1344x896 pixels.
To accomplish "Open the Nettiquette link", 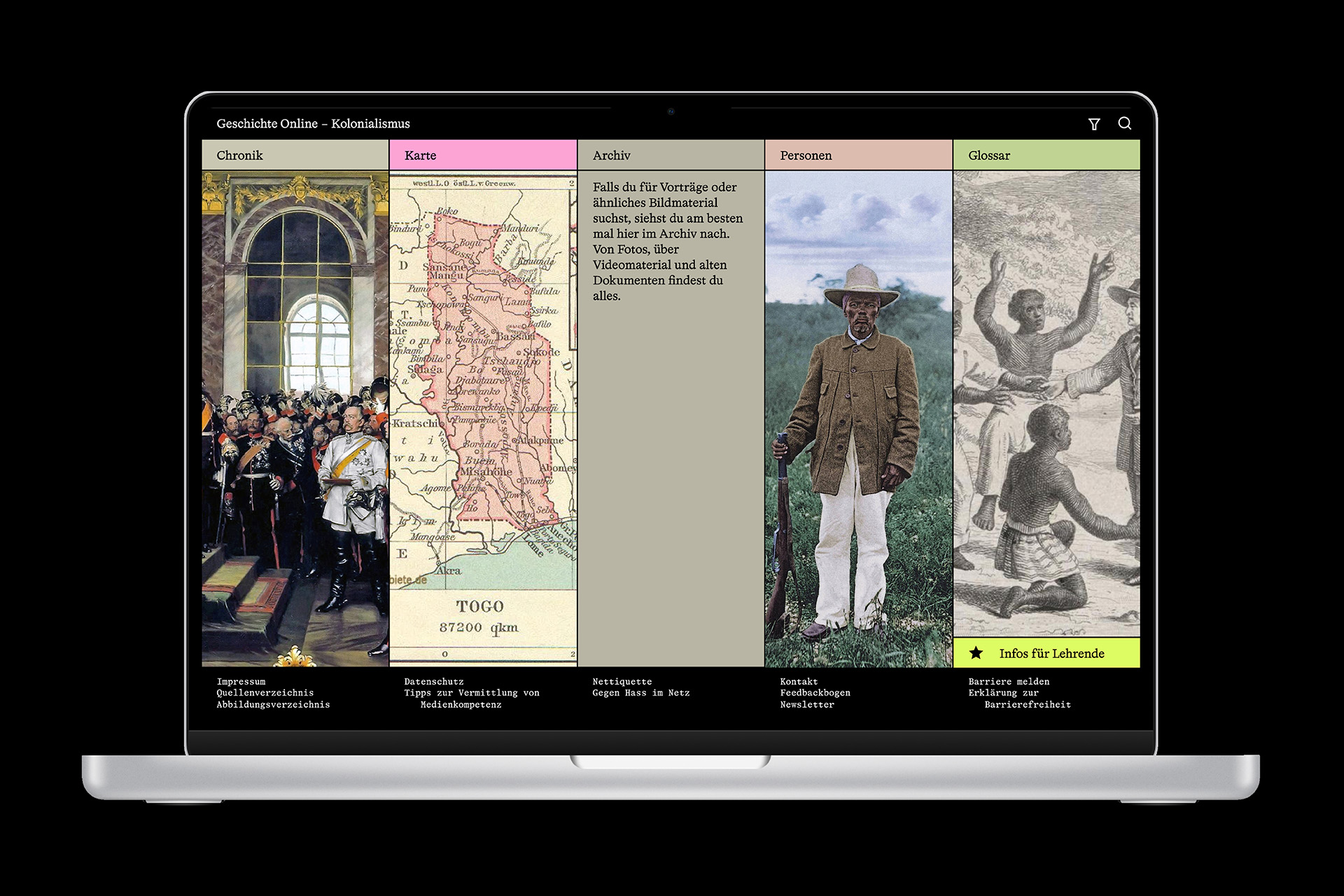I will click(622, 681).
